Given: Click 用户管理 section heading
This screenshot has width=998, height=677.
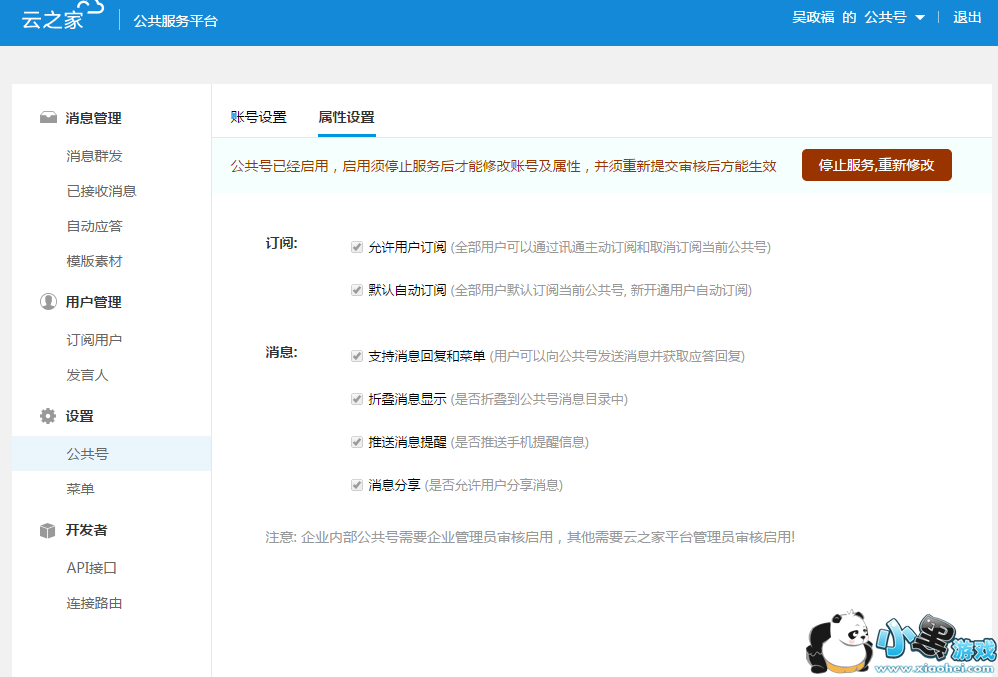Looking at the screenshot, I should (93, 302).
